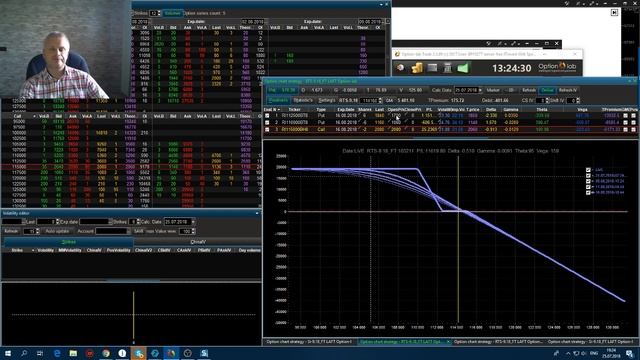
Task: Toggle the third chart legend checkbox
Action: point(588,181)
